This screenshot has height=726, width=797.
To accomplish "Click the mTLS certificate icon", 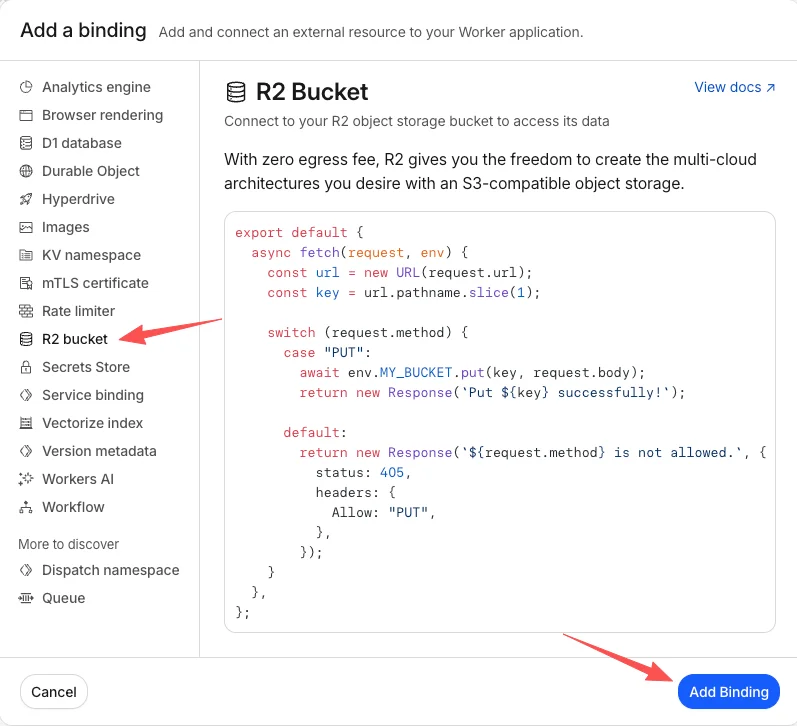I will point(26,283).
